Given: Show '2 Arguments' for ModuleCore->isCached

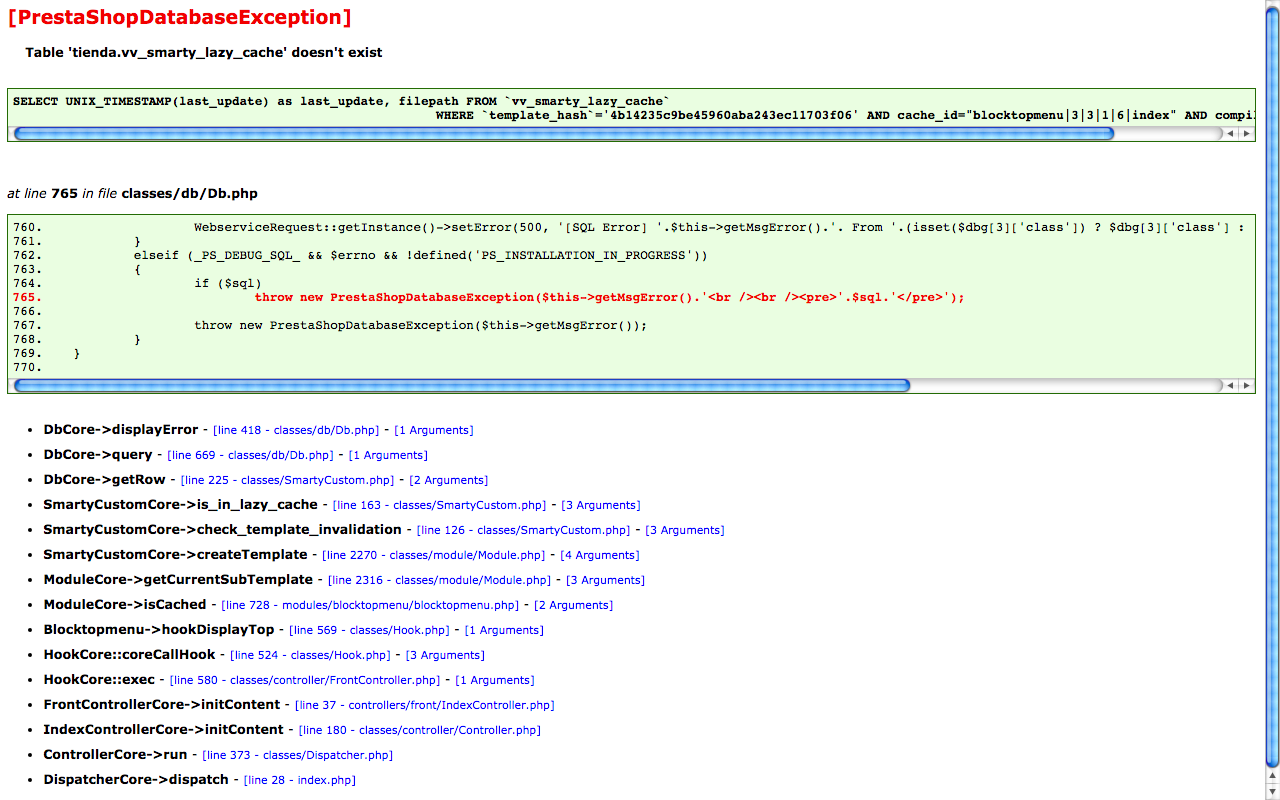Looking at the screenshot, I should [574, 605].
